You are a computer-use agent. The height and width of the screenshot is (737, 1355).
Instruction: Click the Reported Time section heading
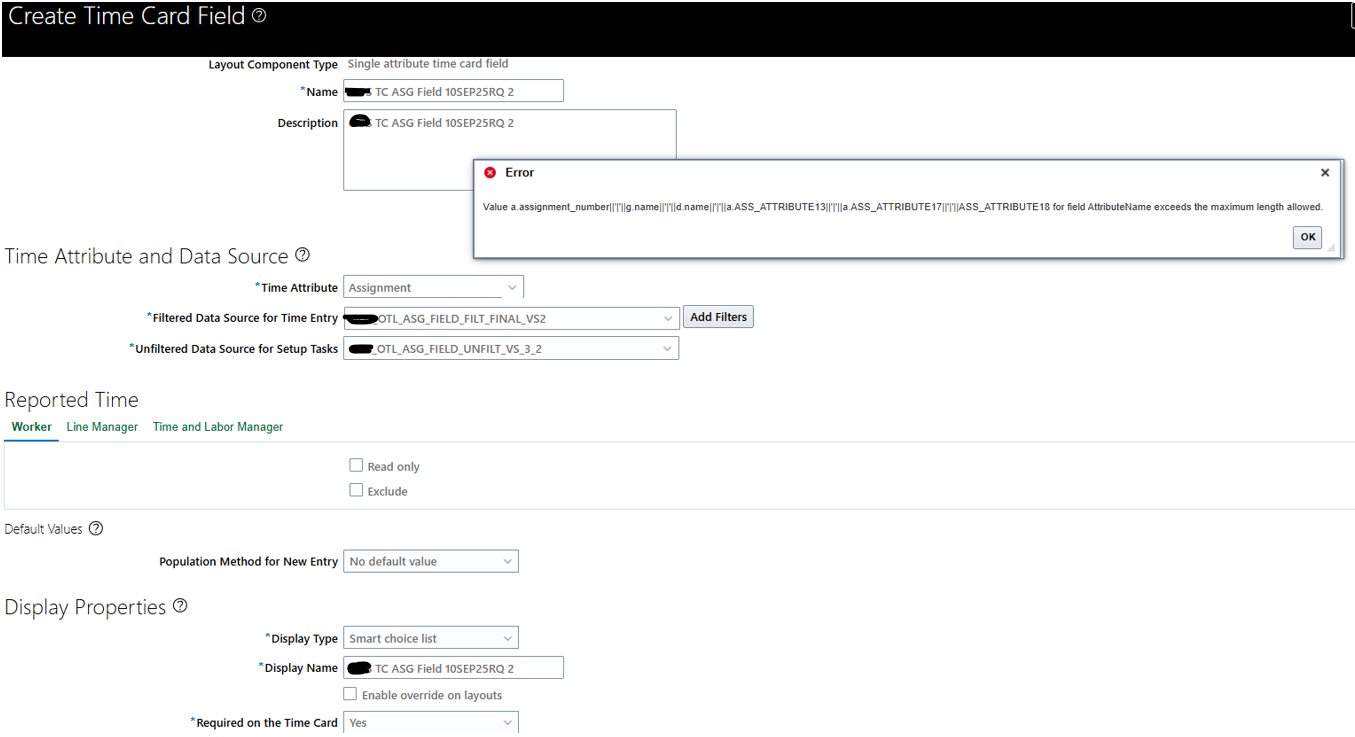pyautogui.click(x=71, y=400)
